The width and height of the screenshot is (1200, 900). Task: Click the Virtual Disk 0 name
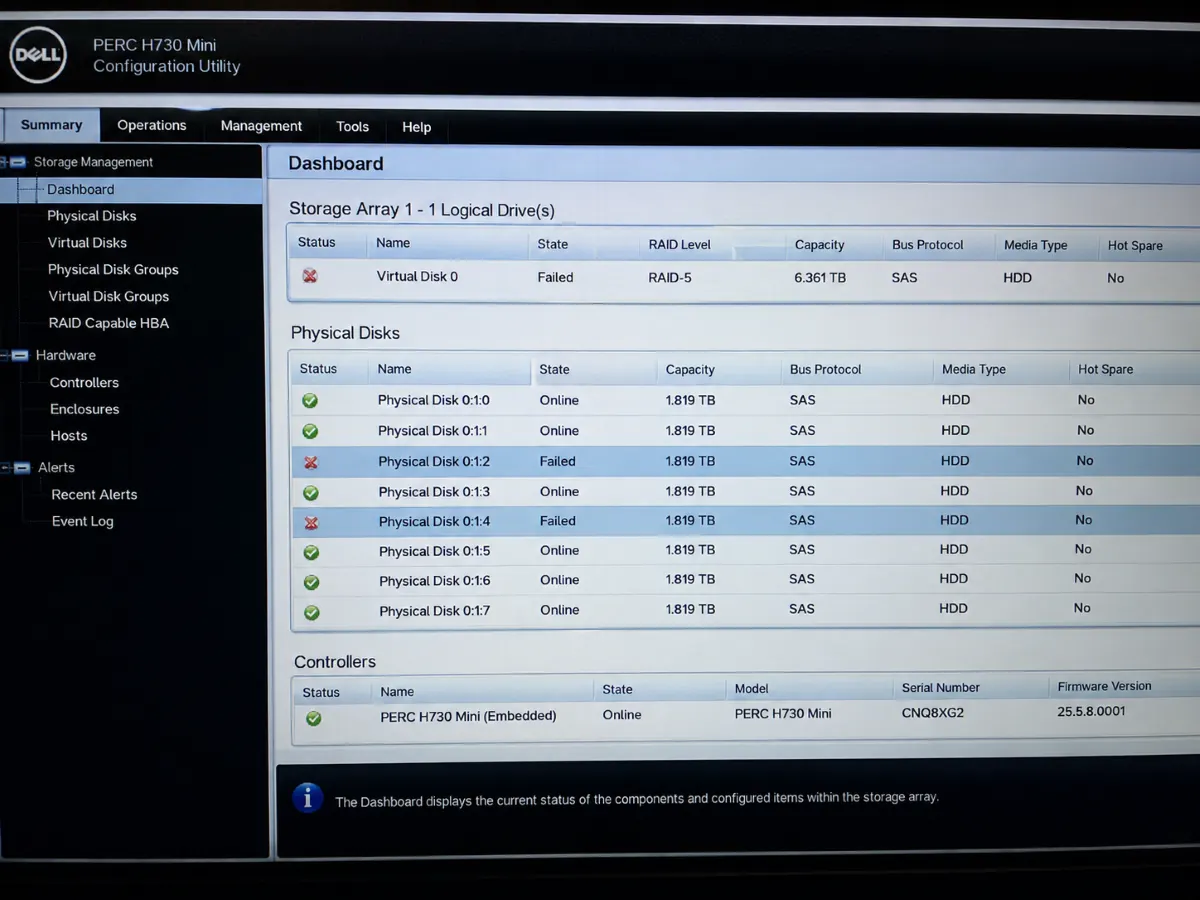tap(417, 276)
